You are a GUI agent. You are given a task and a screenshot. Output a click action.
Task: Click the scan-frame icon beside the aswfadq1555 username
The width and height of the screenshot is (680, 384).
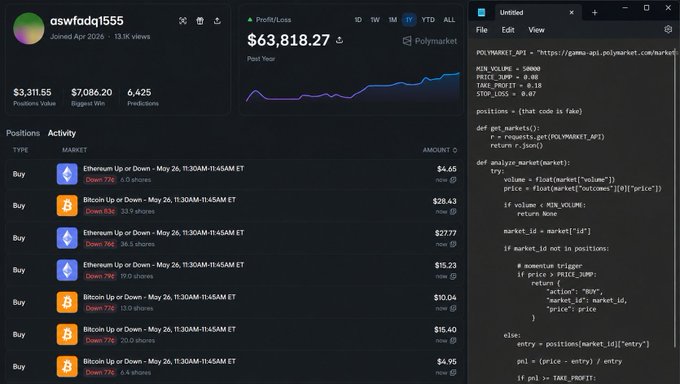(x=183, y=21)
